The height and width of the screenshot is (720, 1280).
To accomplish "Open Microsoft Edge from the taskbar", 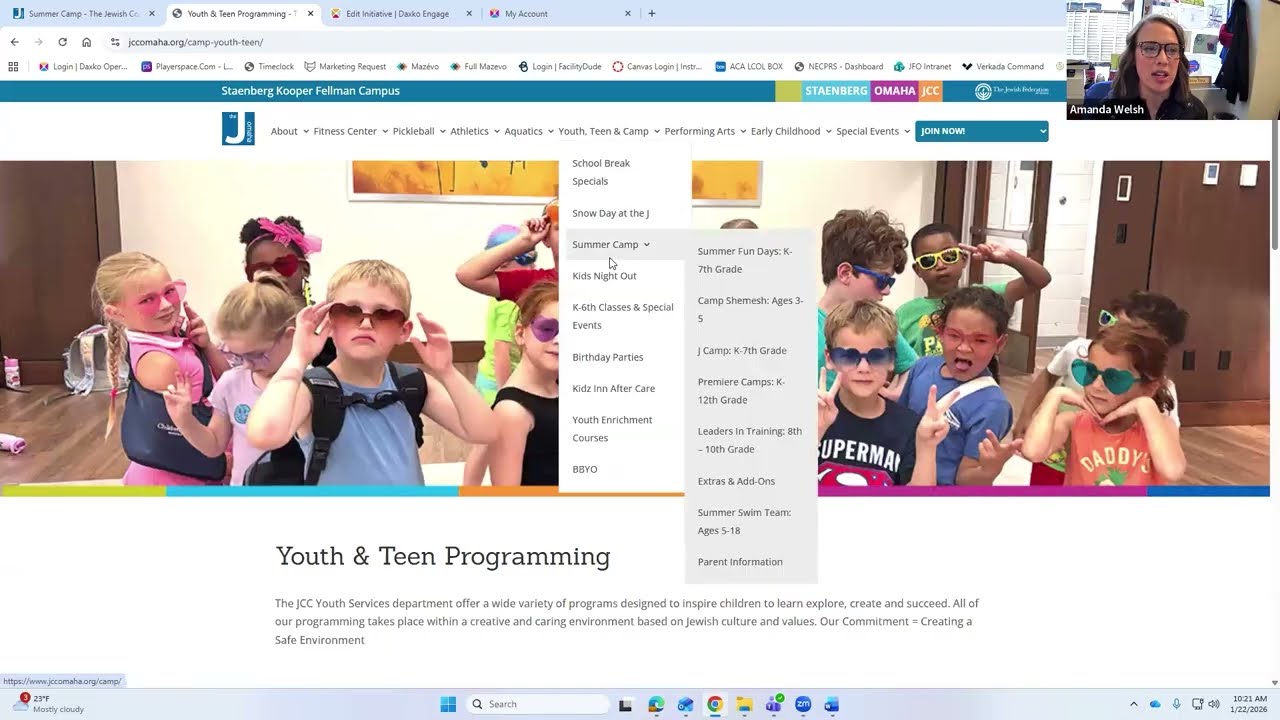I will tap(656, 704).
